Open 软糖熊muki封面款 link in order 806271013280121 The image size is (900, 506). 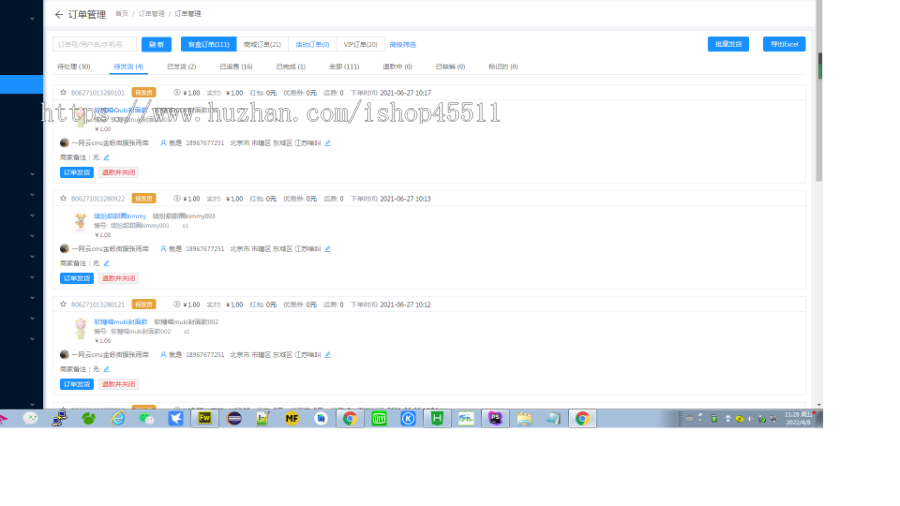click(x=121, y=322)
